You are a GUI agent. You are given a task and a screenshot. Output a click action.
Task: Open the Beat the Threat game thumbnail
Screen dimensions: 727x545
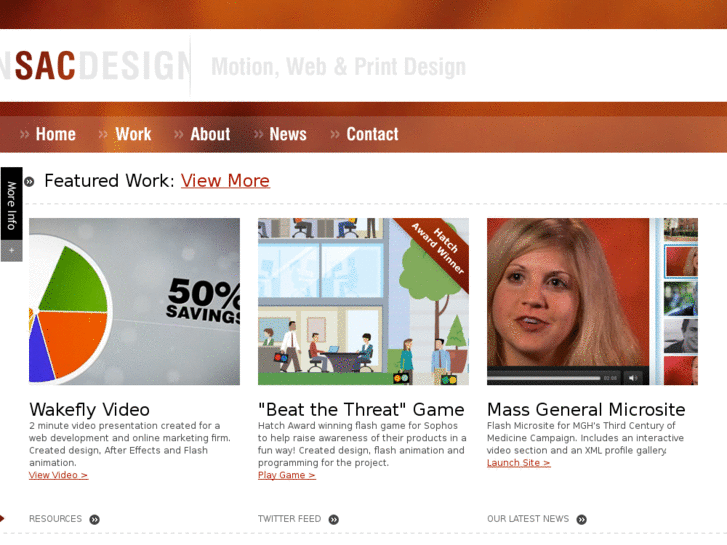coord(363,301)
